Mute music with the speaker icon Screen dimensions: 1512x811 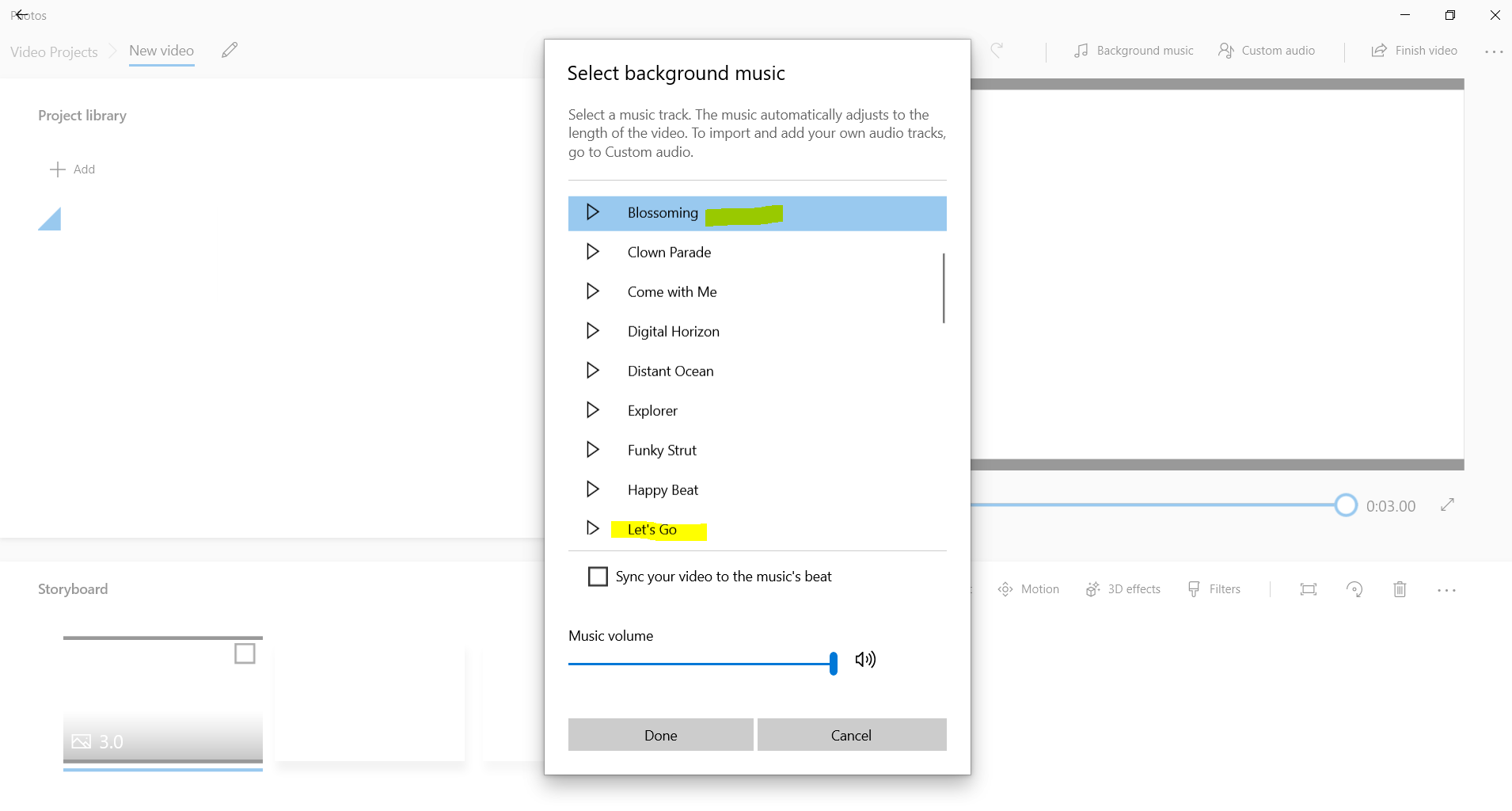(865, 660)
